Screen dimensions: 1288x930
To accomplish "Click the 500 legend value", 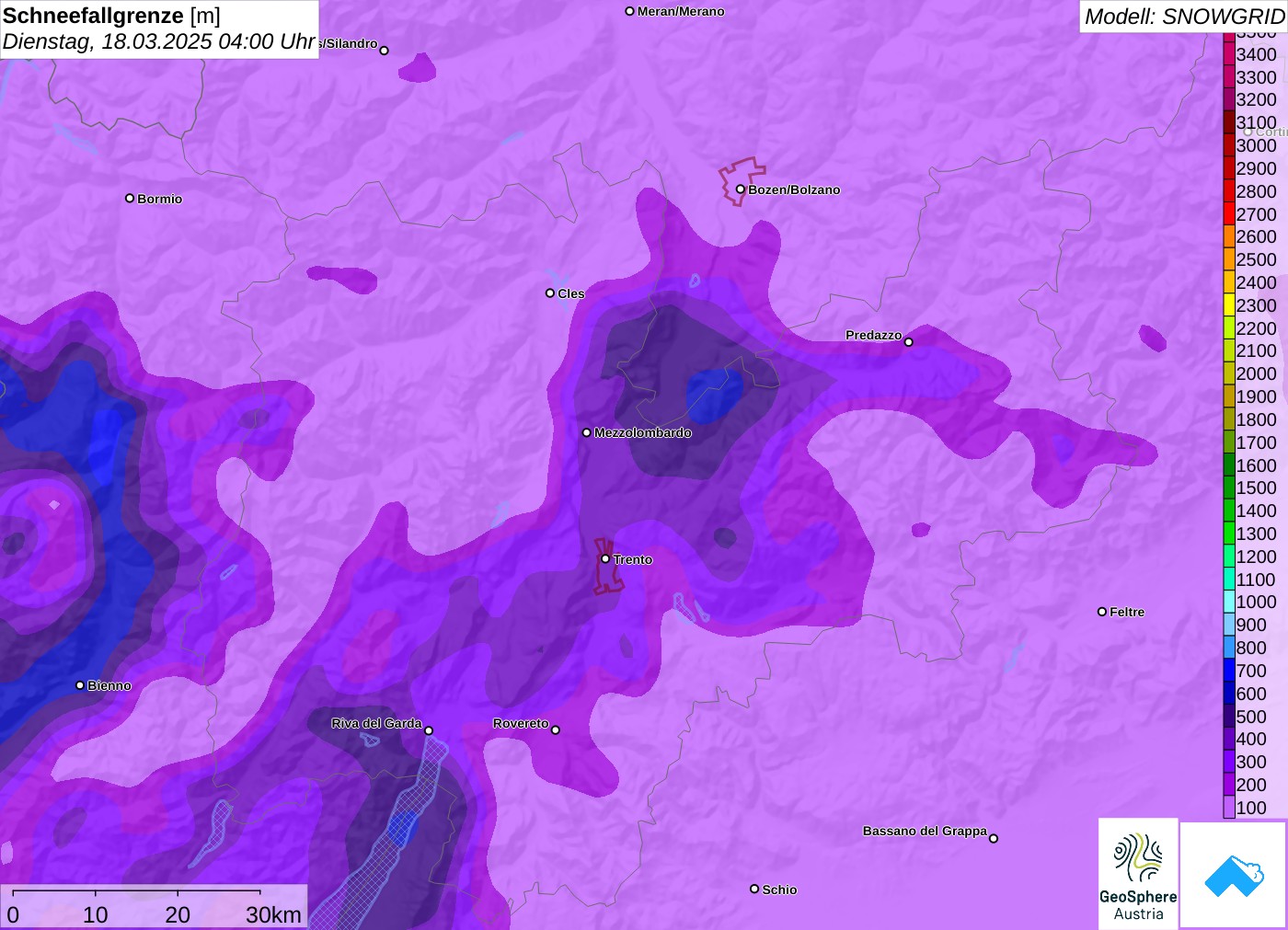I will 1251,717.
